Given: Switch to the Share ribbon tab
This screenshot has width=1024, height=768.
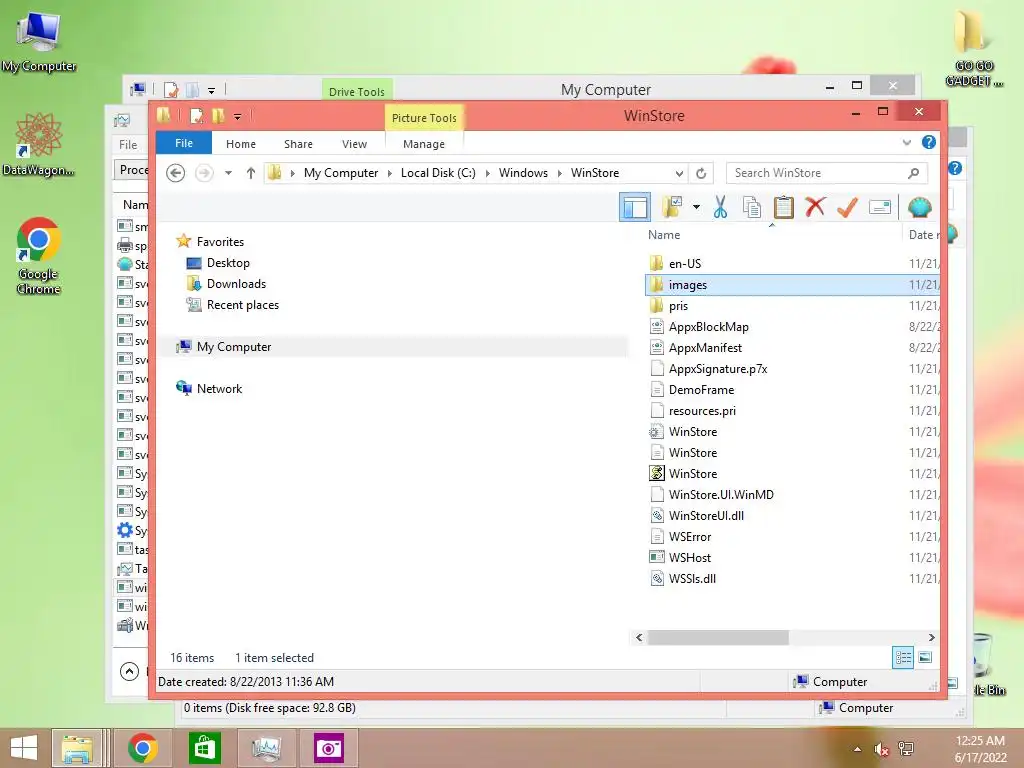Looking at the screenshot, I should [298, 144].
